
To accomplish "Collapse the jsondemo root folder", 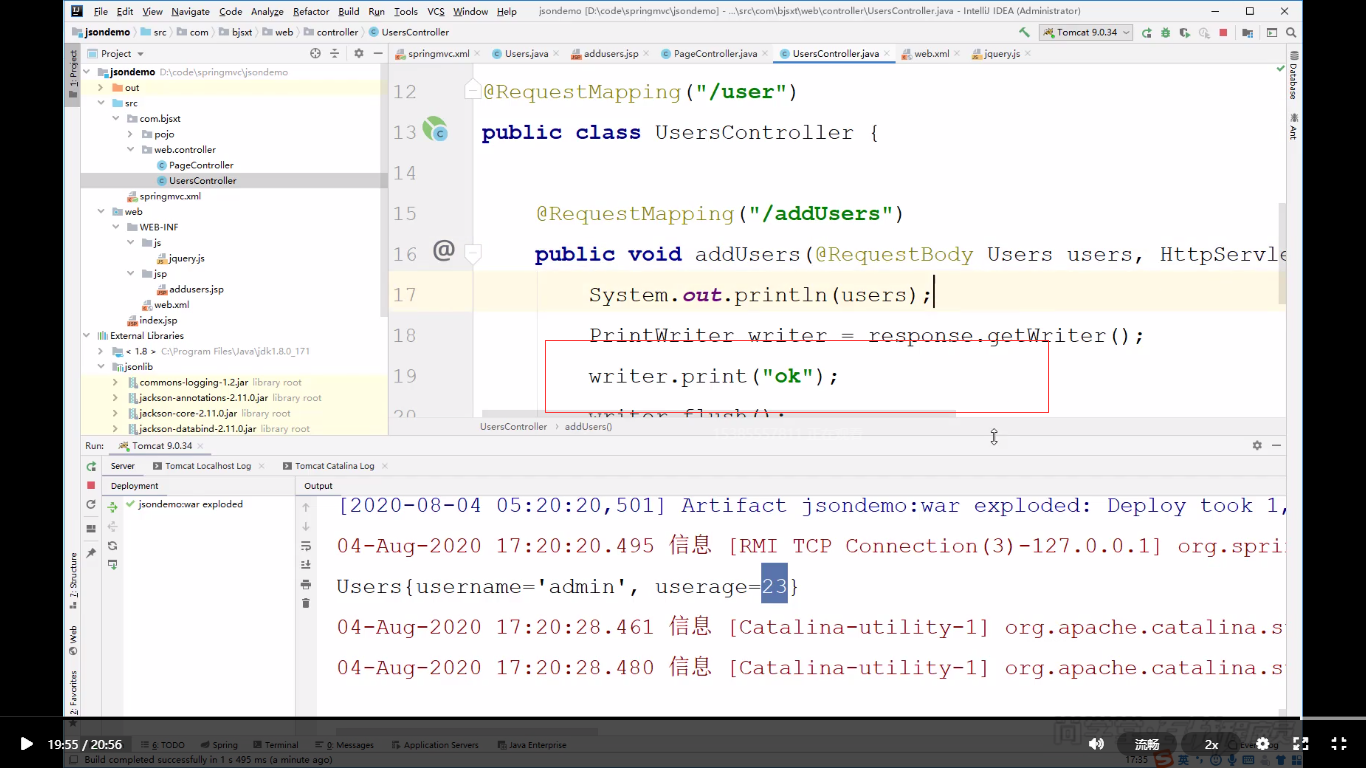I will tap(87, 72).
